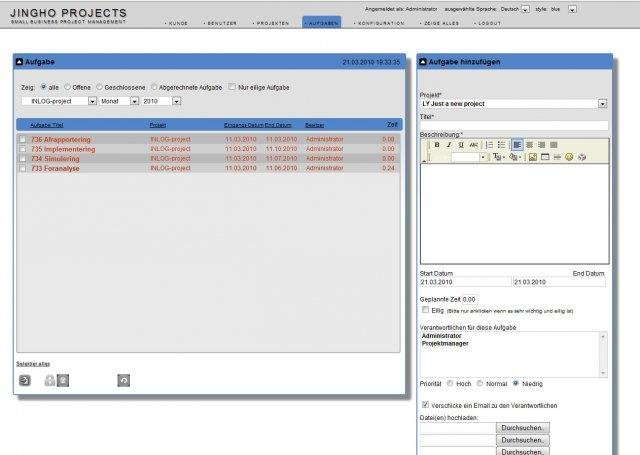Align description text left

click(517, 145)
